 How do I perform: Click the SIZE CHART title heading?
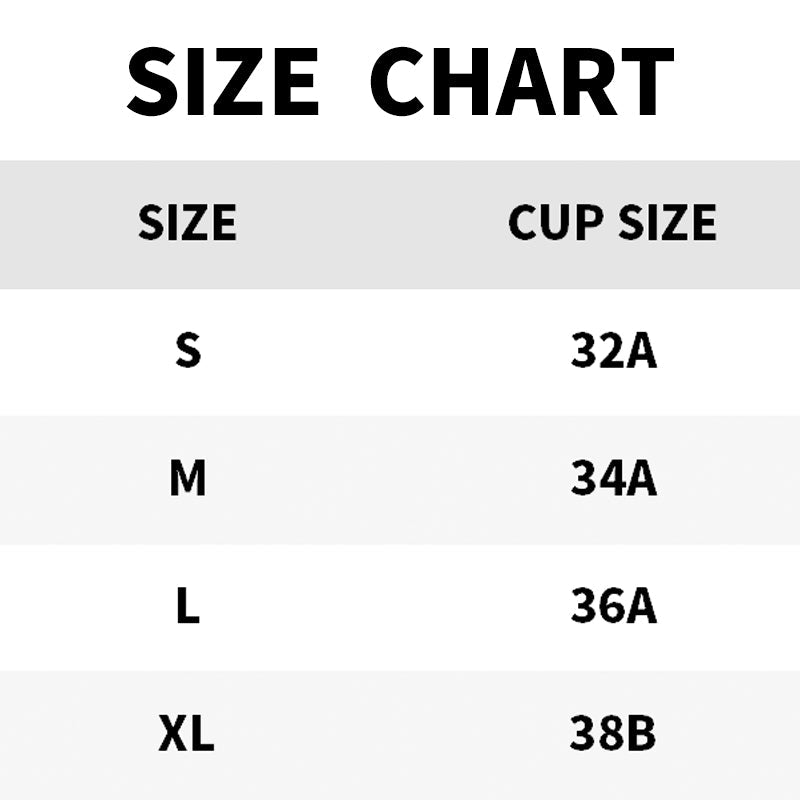(400, 80)
